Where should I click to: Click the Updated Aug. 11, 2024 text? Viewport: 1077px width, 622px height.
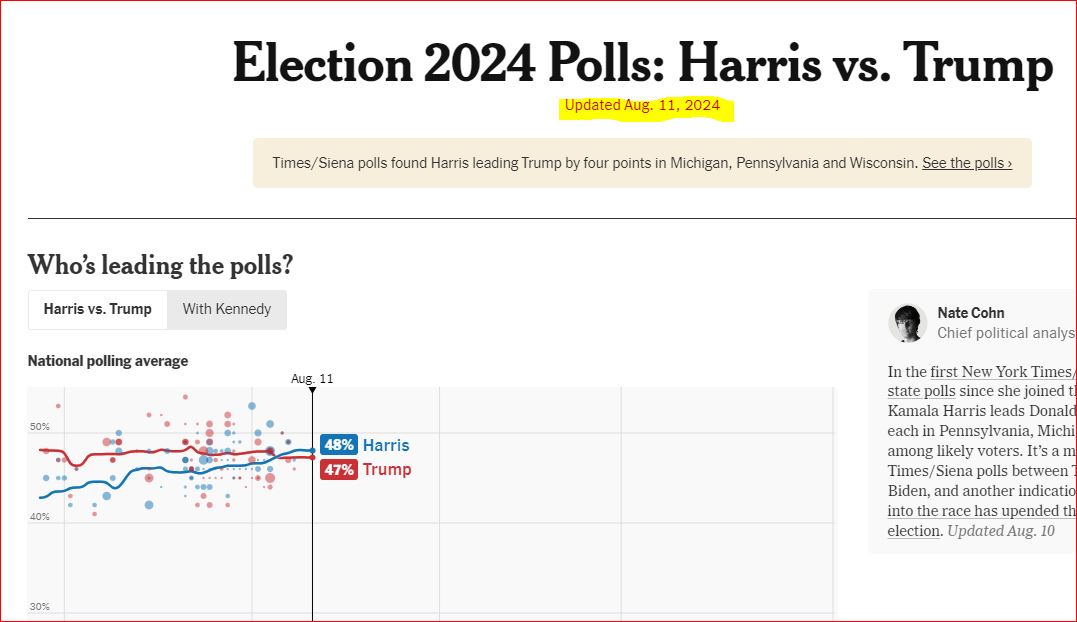tap(642, 106)
